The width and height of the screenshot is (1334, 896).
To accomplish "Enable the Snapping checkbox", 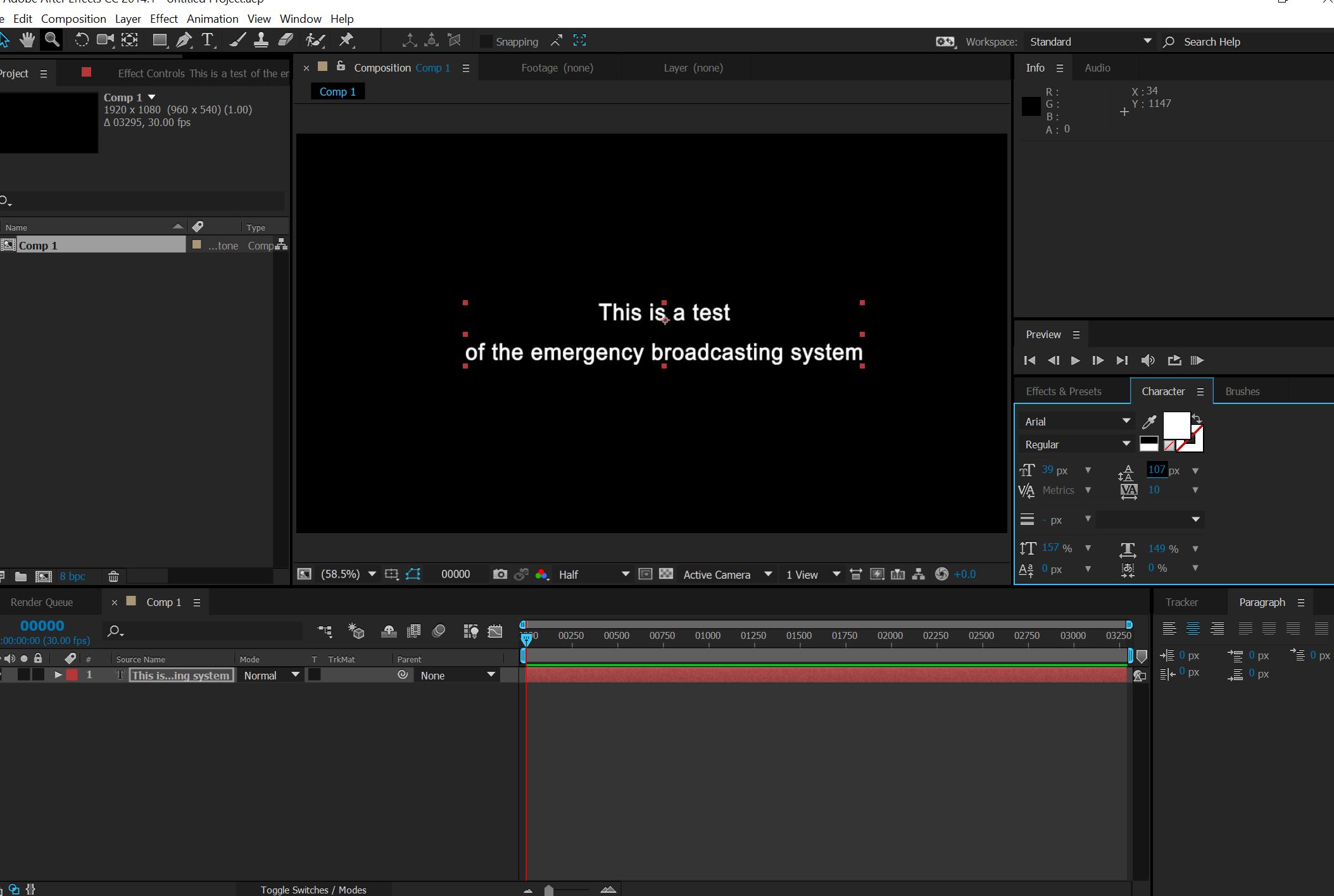I will click(486, 42).
